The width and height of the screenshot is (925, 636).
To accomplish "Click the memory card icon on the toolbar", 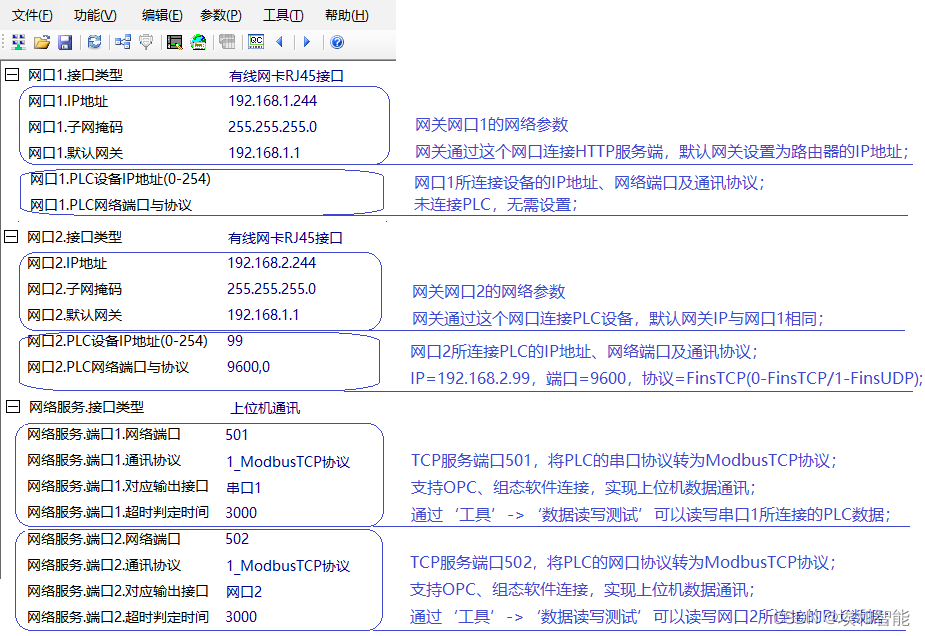I will tap(227, 42).
